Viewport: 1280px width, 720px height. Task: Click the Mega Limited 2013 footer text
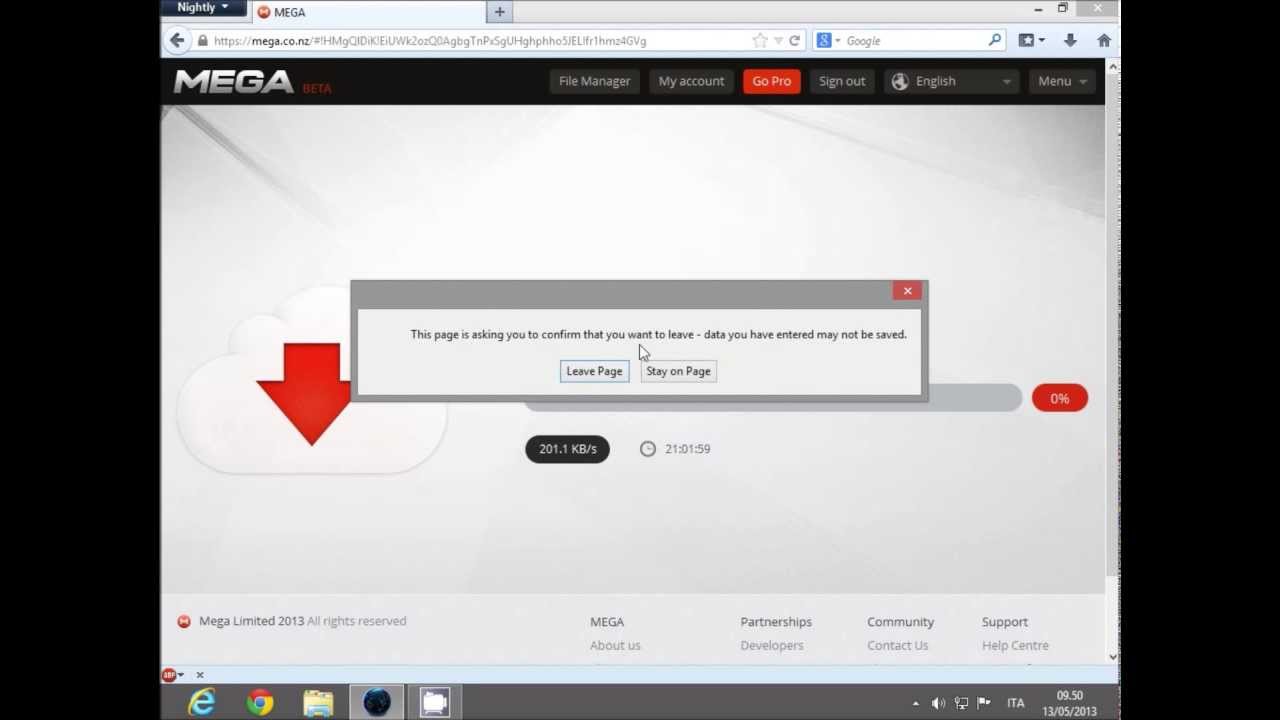click(x=251, y=621)
